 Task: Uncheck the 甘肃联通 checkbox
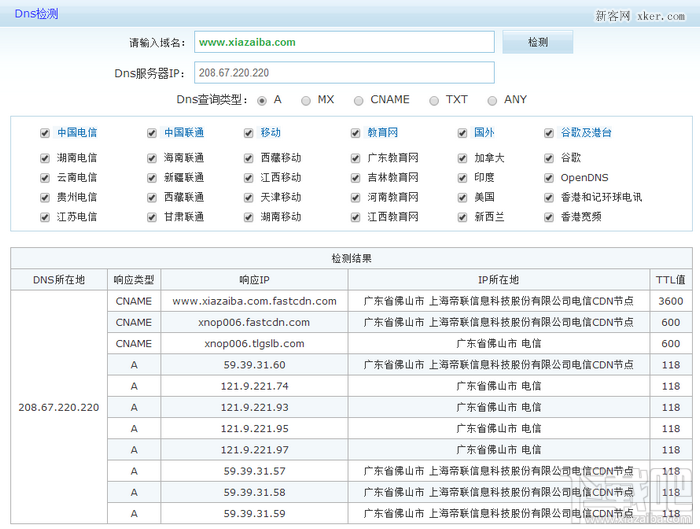(152, 217)
